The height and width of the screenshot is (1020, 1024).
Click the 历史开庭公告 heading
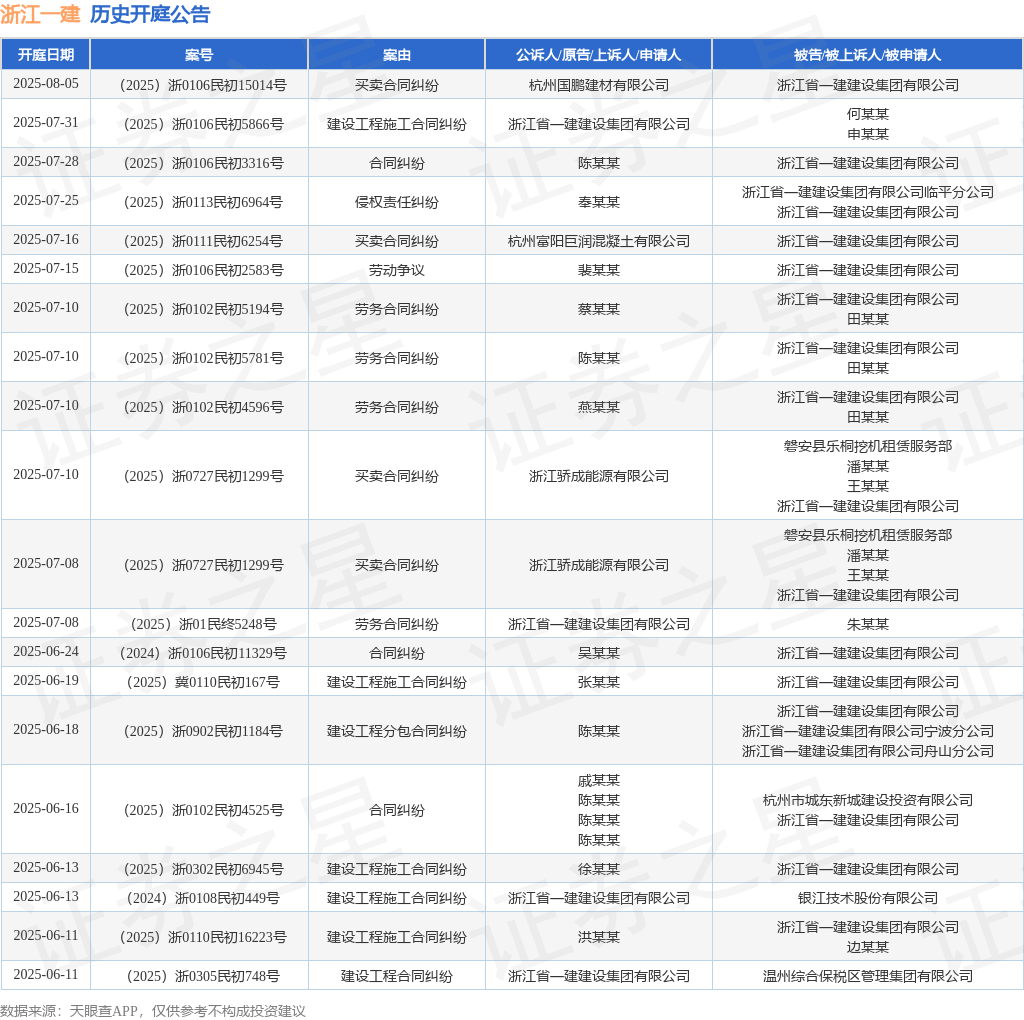[x=150, y=14]
